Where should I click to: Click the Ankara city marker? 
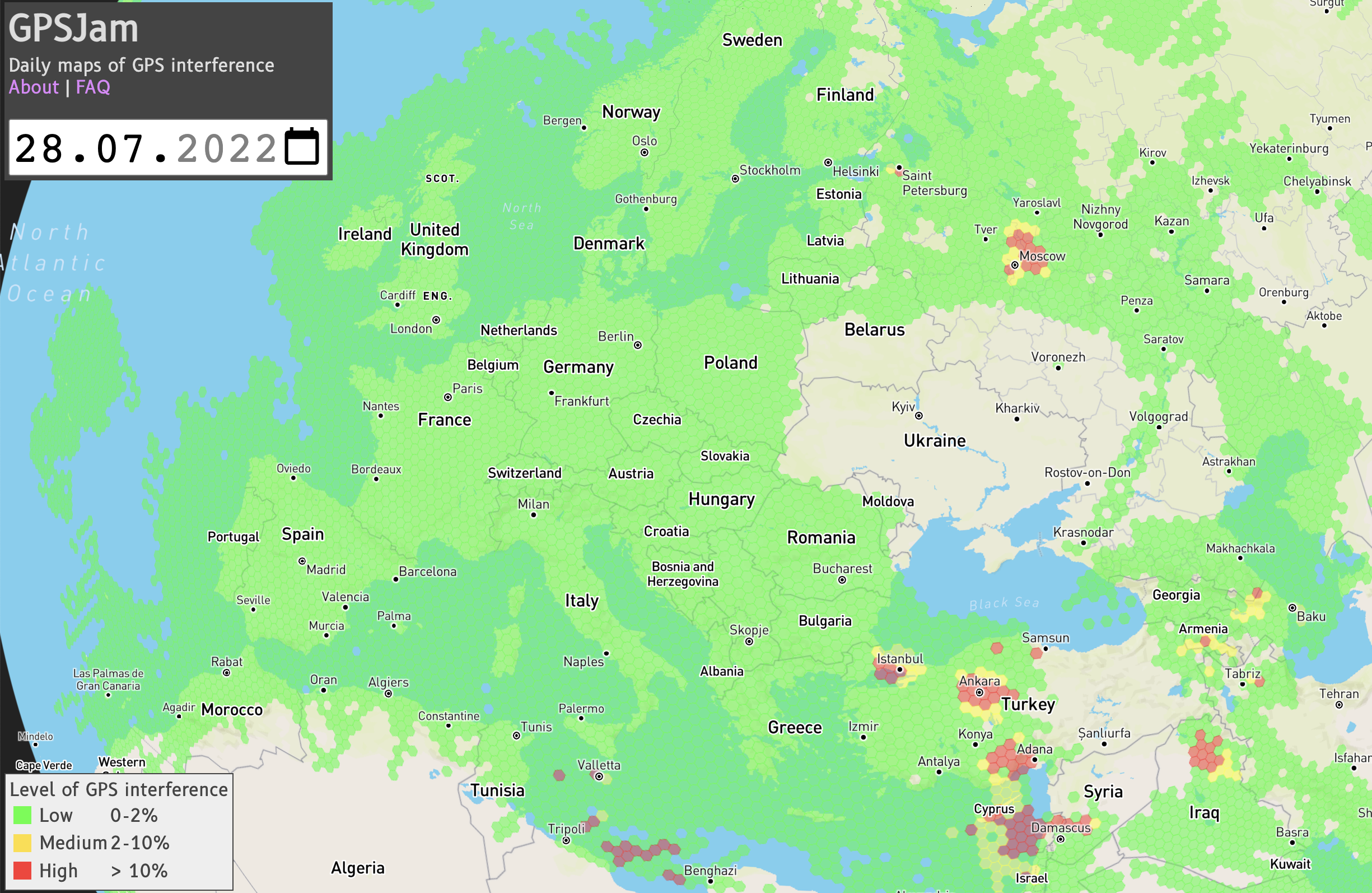coord(979,692)
